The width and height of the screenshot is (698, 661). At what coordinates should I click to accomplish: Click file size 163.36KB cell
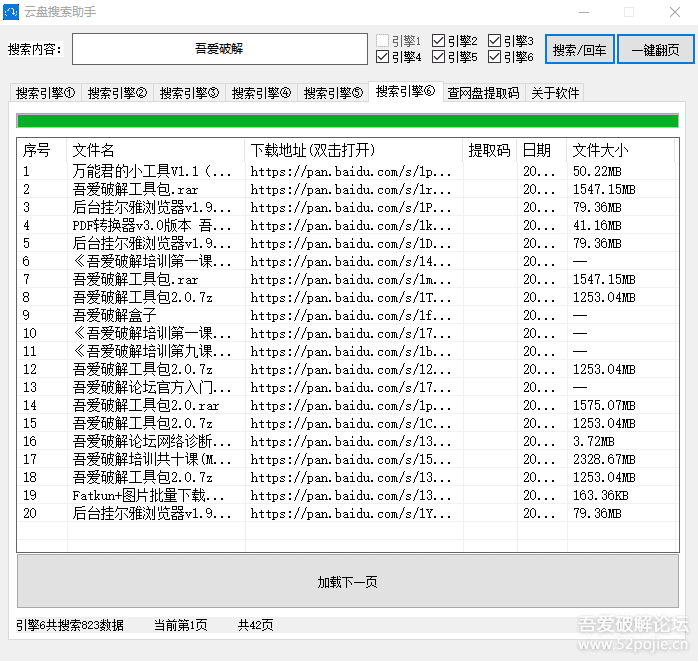pyautogui.click(x=601, y=495)
